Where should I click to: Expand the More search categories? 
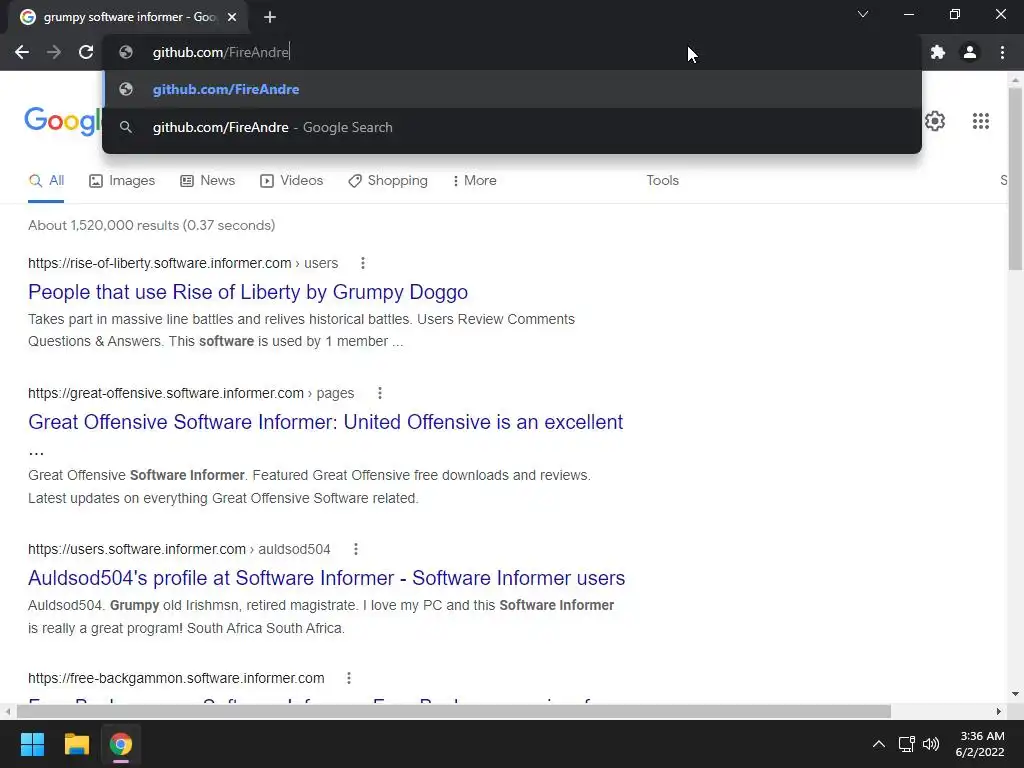[475, 181]
